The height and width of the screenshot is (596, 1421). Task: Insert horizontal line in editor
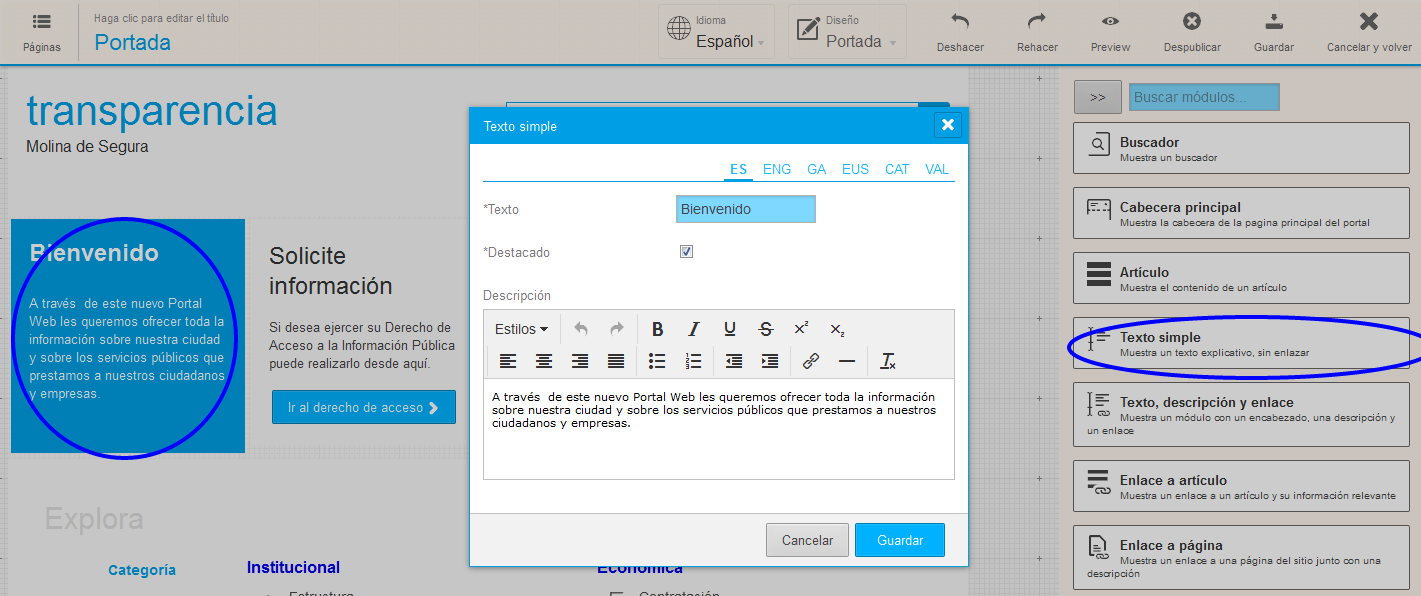point(847,361)
